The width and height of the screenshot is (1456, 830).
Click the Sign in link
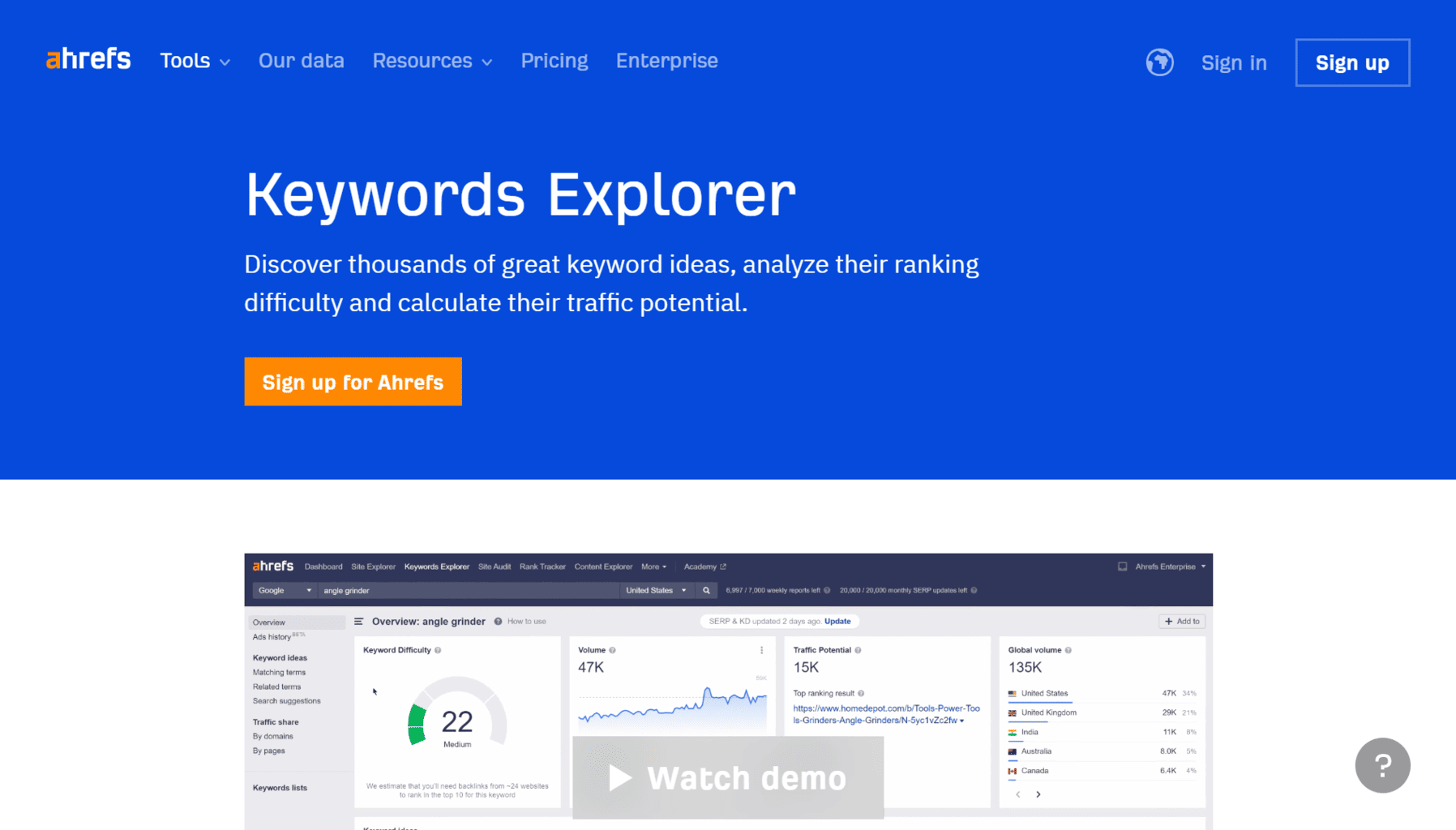1234,62
